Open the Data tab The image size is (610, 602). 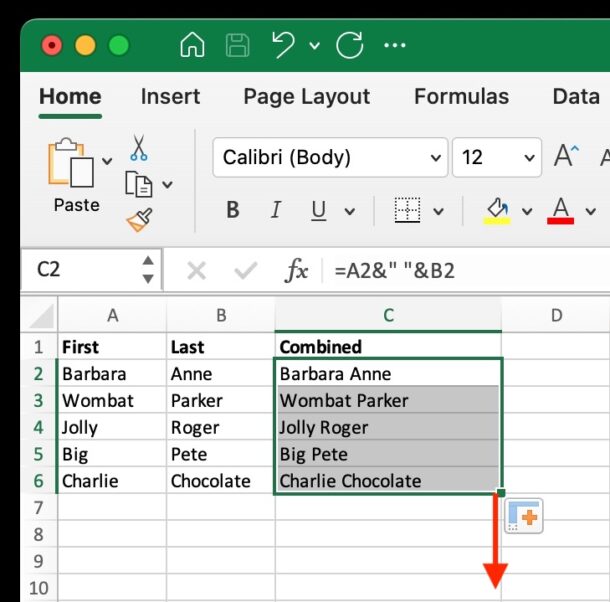click(x=576, y=97)
